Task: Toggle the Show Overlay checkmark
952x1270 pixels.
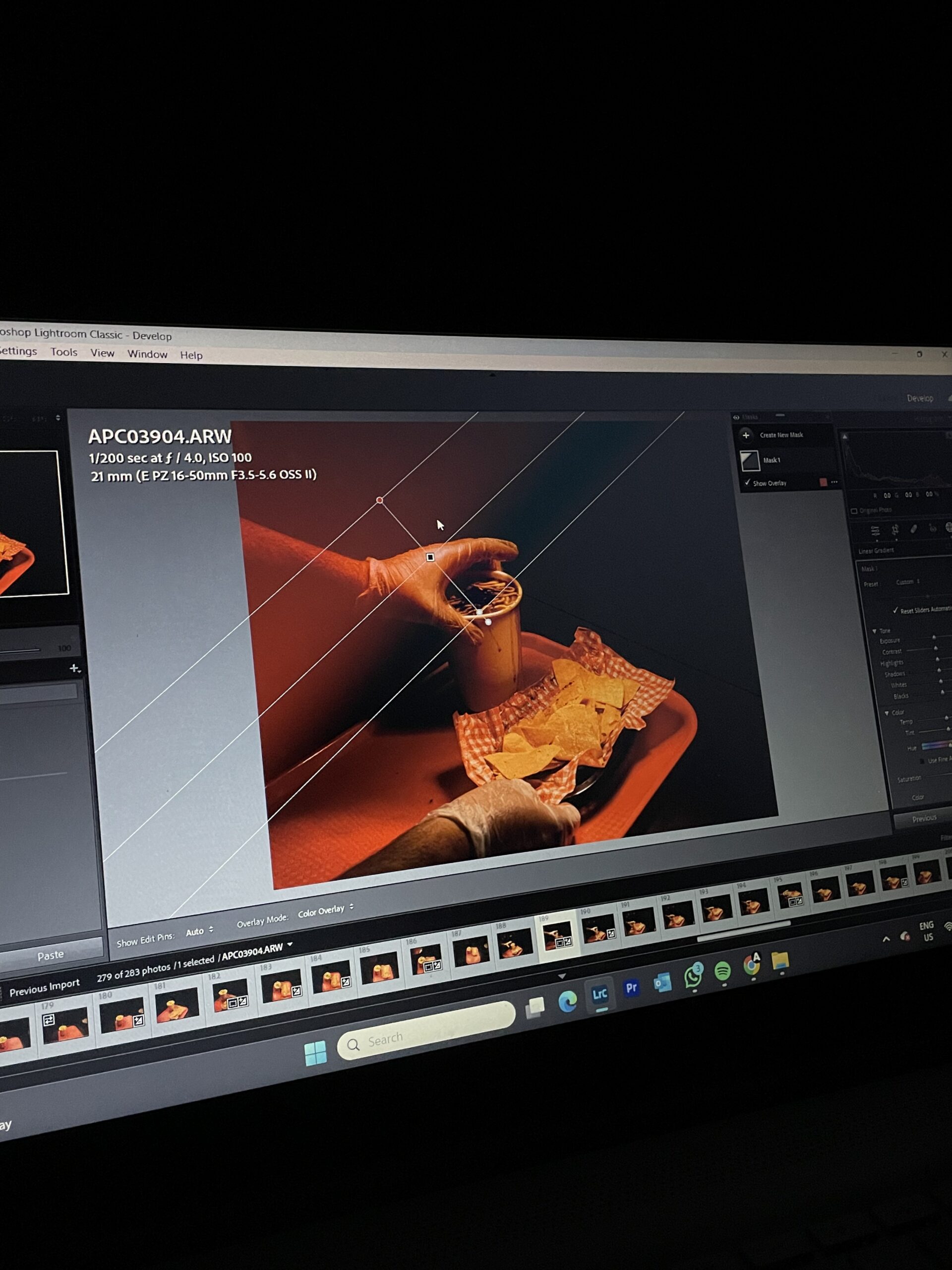Action: tap(747, 482)
